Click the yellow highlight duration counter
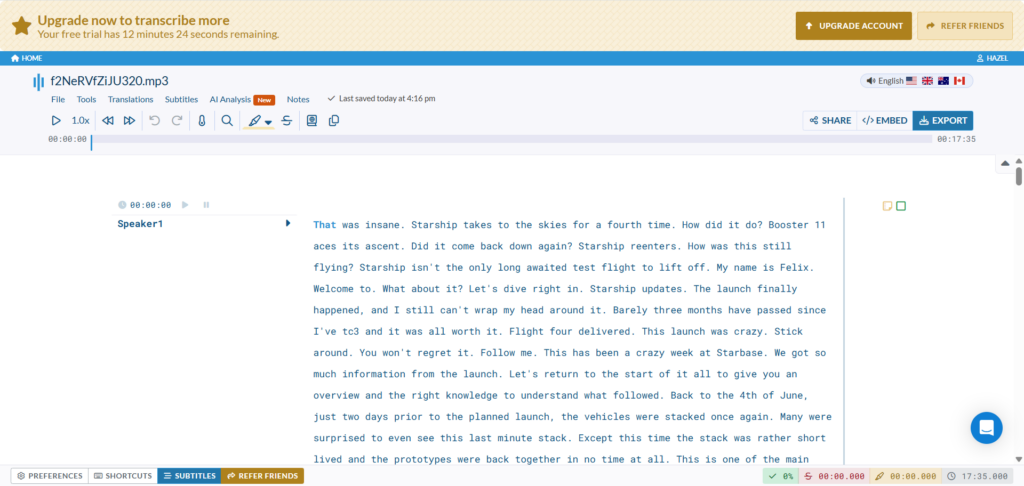This screenshot has height=486, width=1024. tap(906, 477)
